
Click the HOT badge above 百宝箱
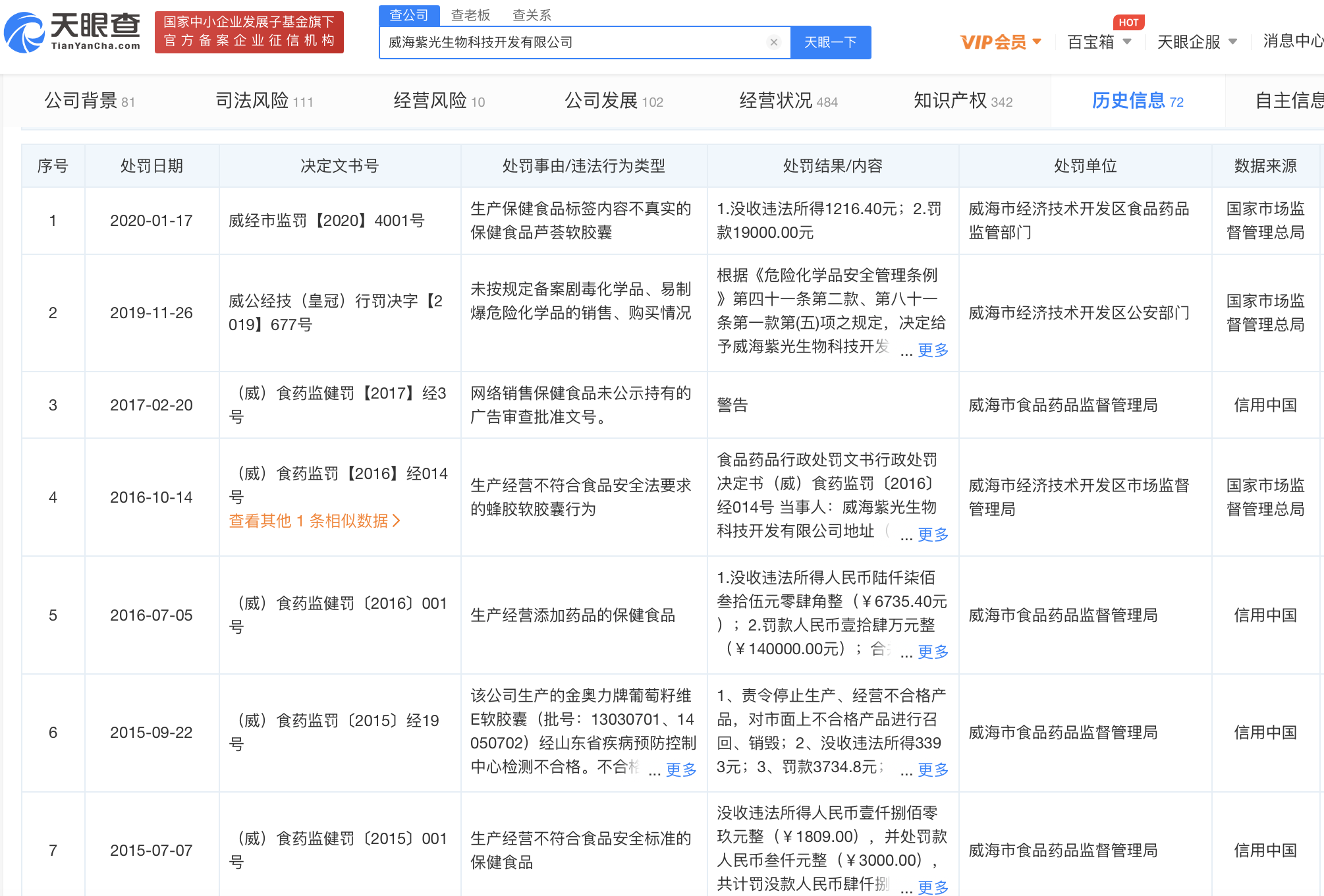coord(1128,22)
